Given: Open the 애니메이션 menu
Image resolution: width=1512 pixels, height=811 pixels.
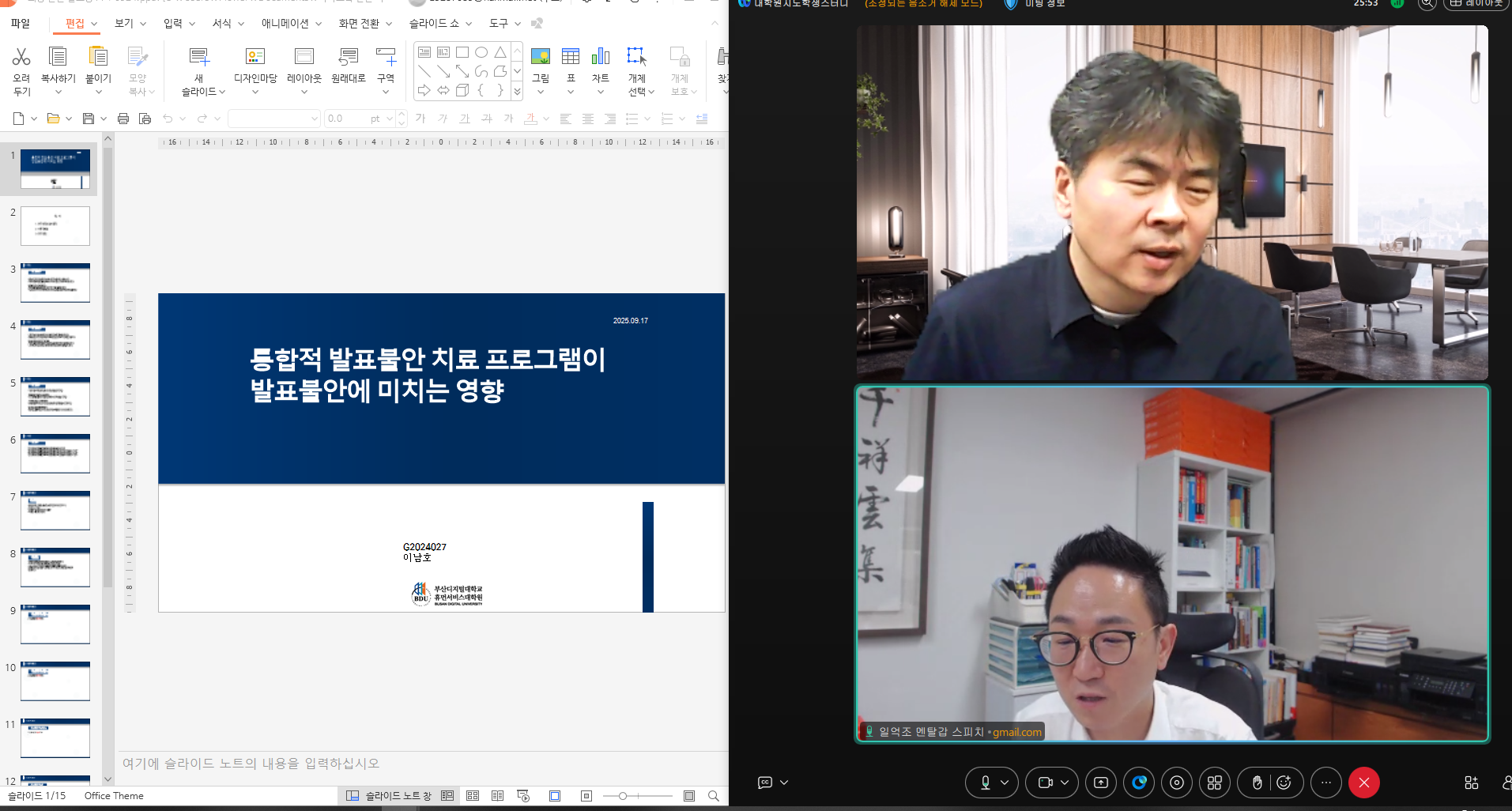Looking at the screenshot, I should (x=290, y=24).
